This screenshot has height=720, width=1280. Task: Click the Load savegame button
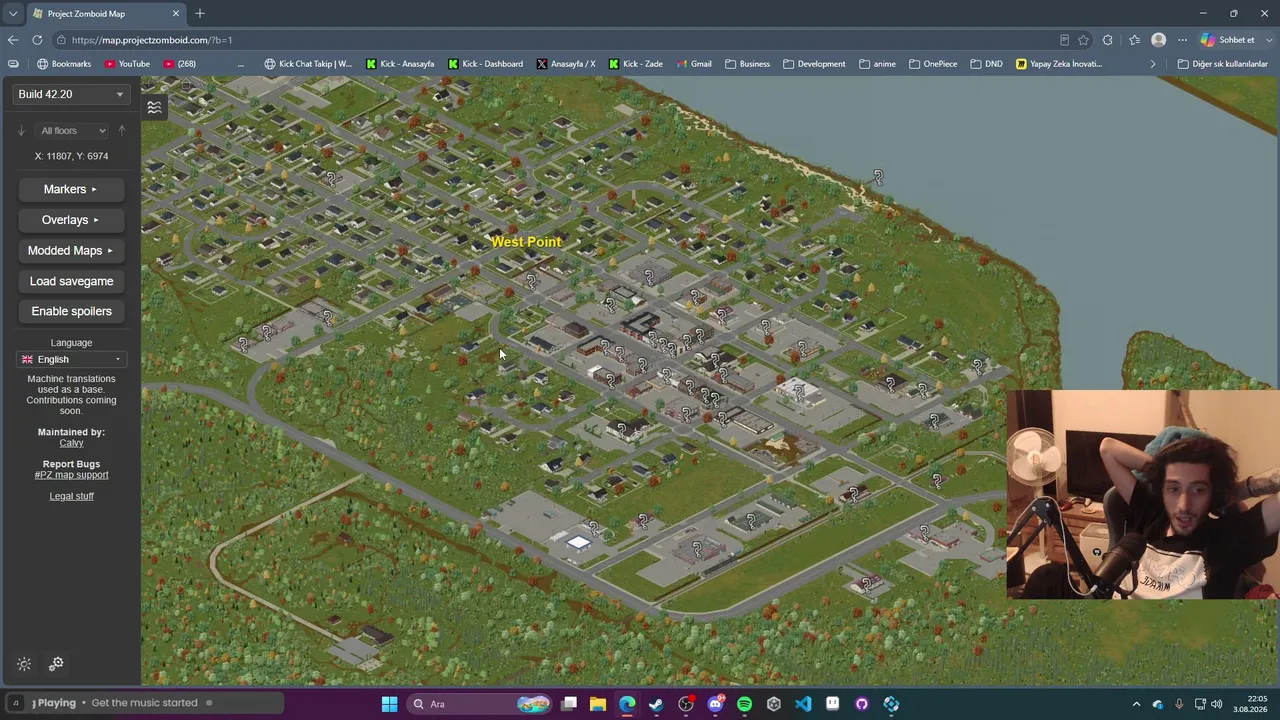pyautogui.click(x=71, y=281)
